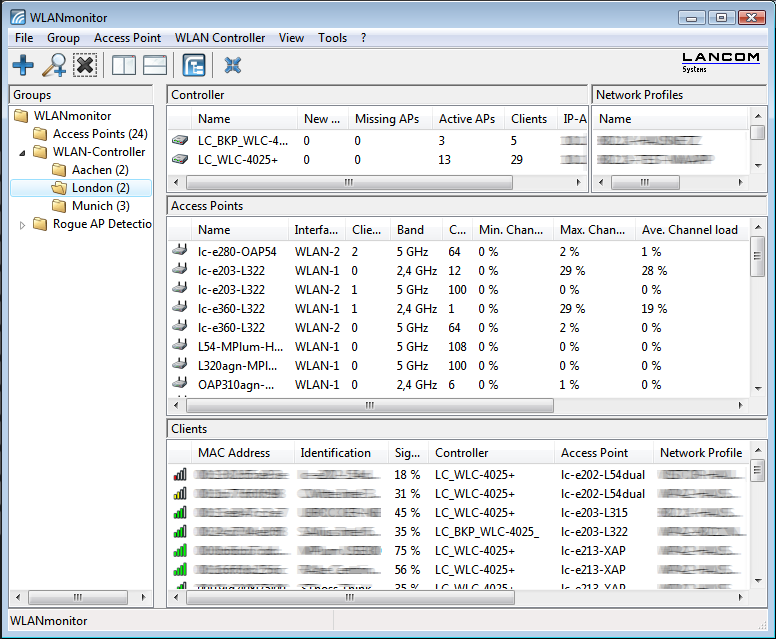
Task: Sort access points by Band column
Action: pyautogui.click(x=410, y=230)
